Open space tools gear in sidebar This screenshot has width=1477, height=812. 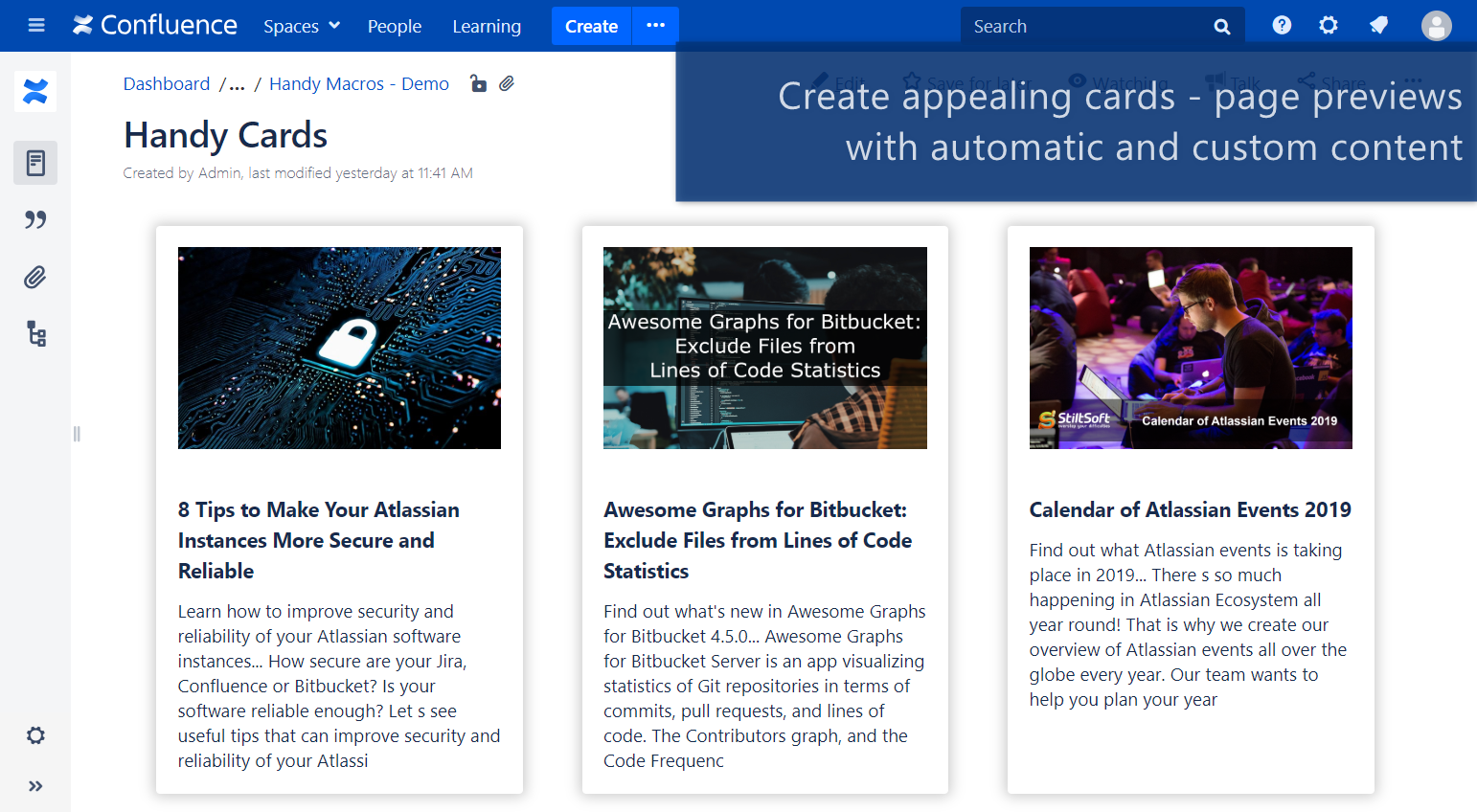35,735
